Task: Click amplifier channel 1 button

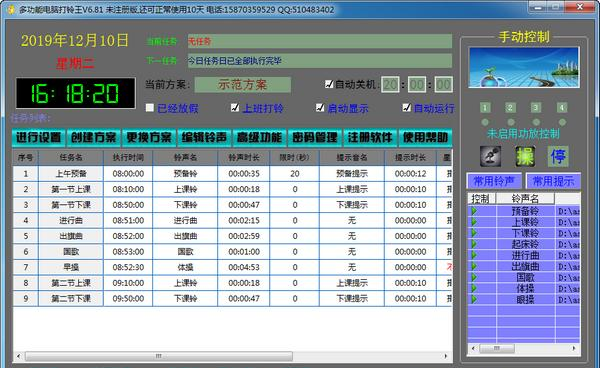Action: [x=485, y=107]
